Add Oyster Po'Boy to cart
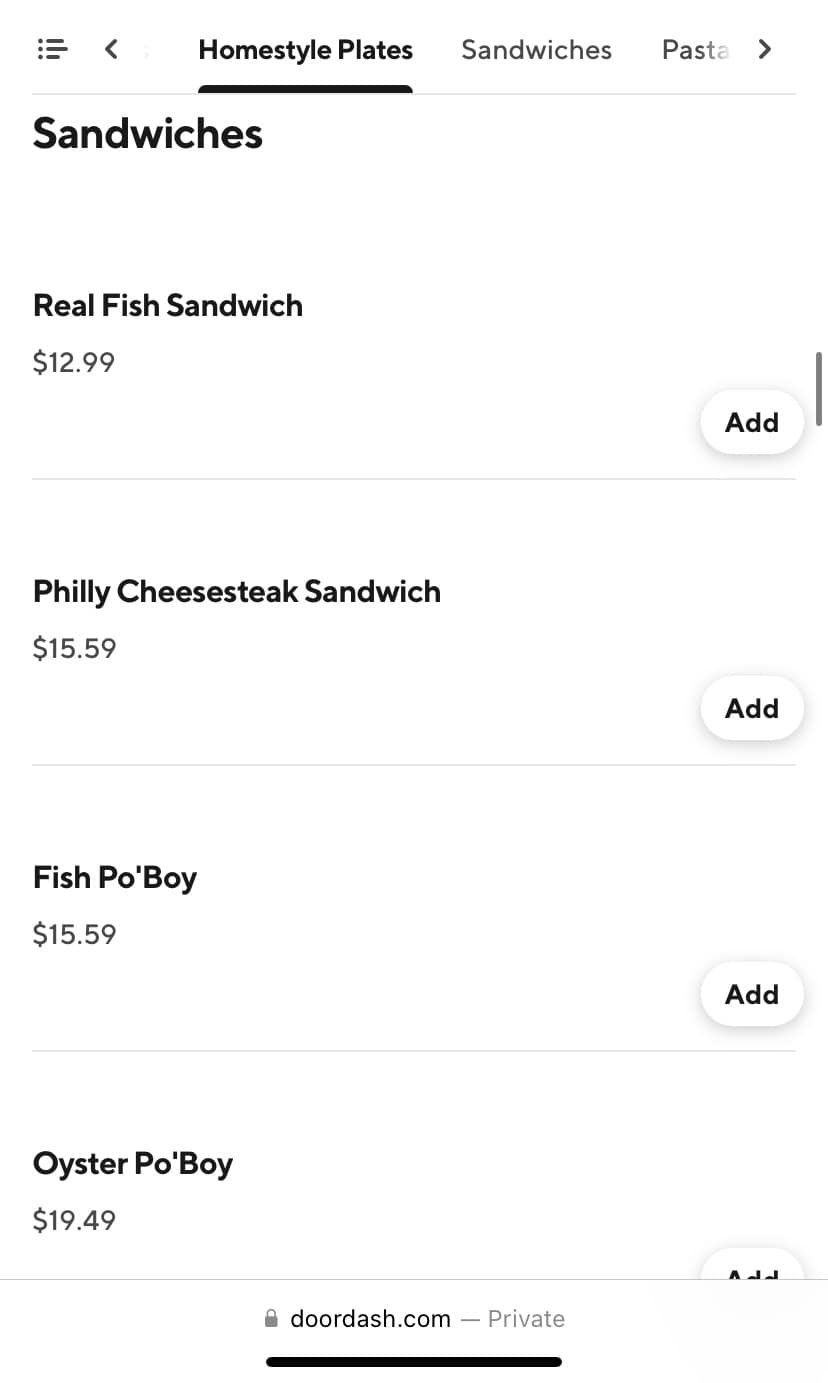 [751, 1268]
